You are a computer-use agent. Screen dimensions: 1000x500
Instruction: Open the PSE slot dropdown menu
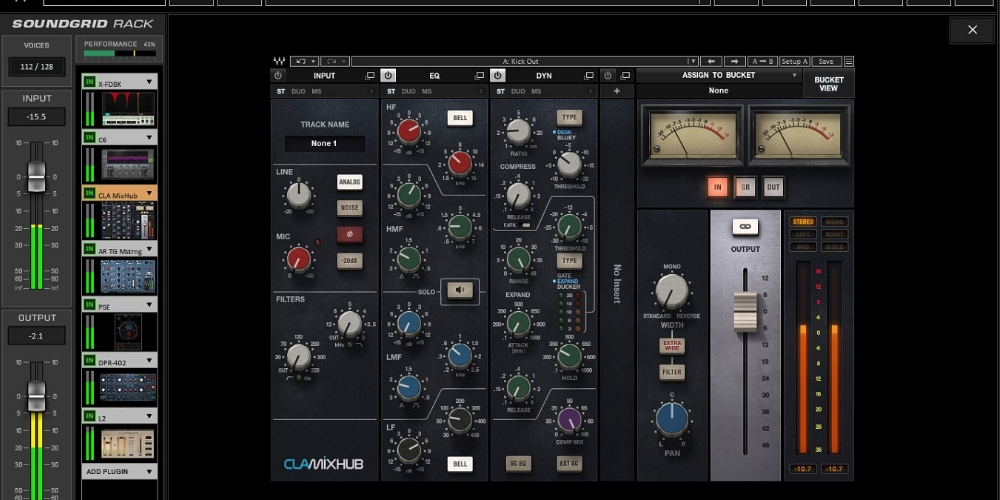pos(149,305)
